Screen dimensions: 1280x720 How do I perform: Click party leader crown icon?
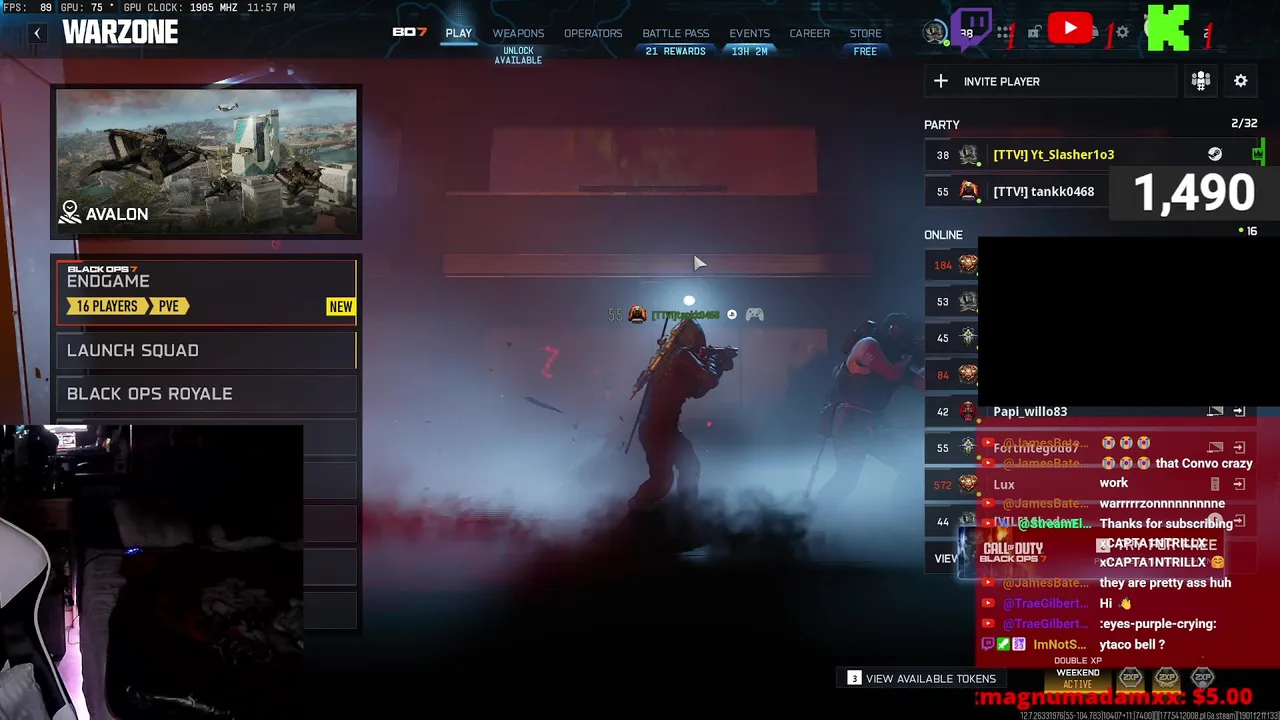(1258, 153)
